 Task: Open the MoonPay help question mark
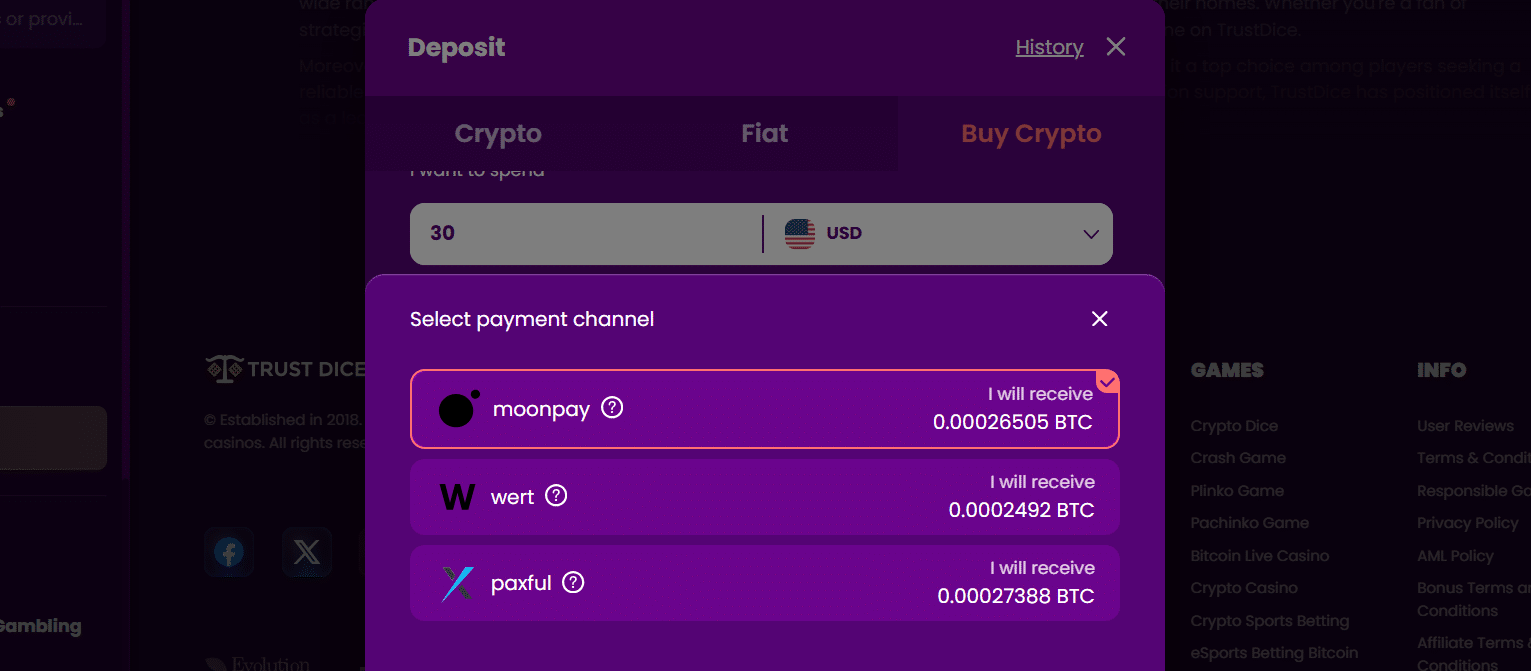612,408
